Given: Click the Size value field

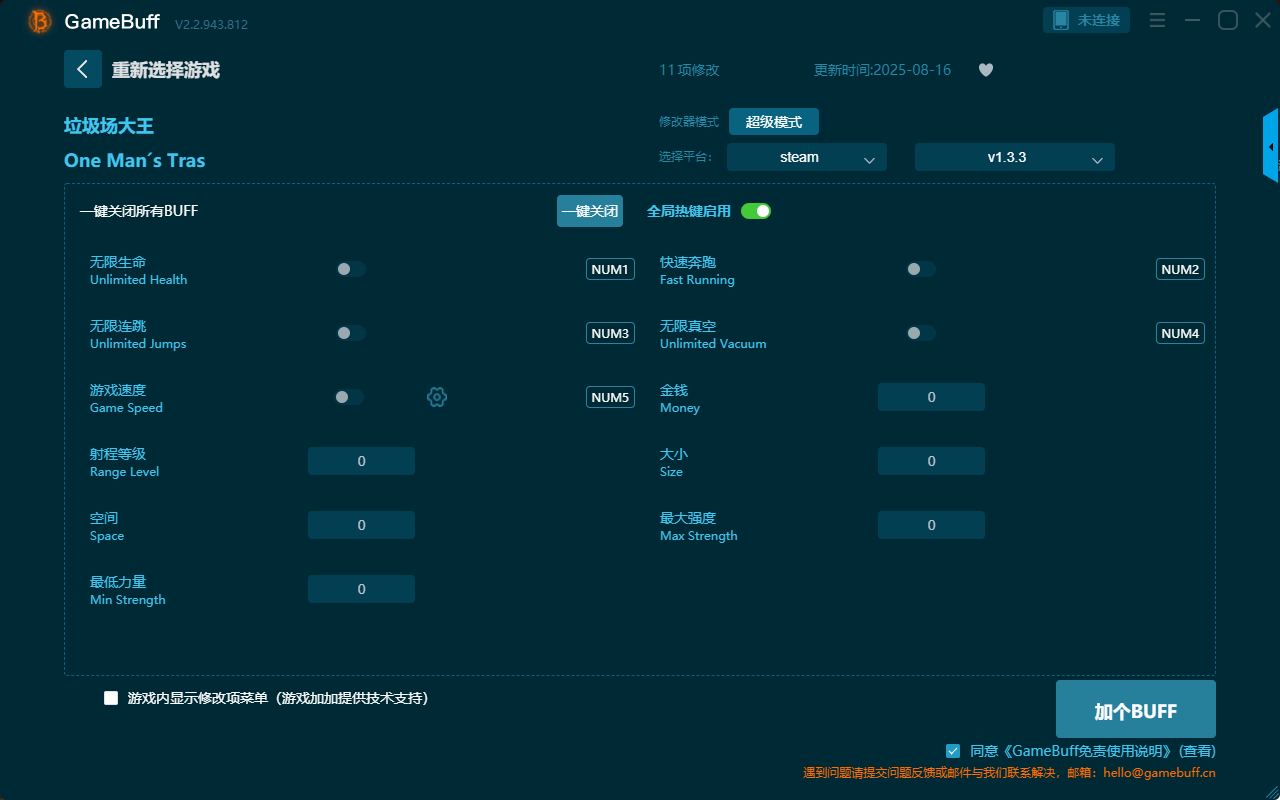Looking at the screenshot, I should pos(931,461).
